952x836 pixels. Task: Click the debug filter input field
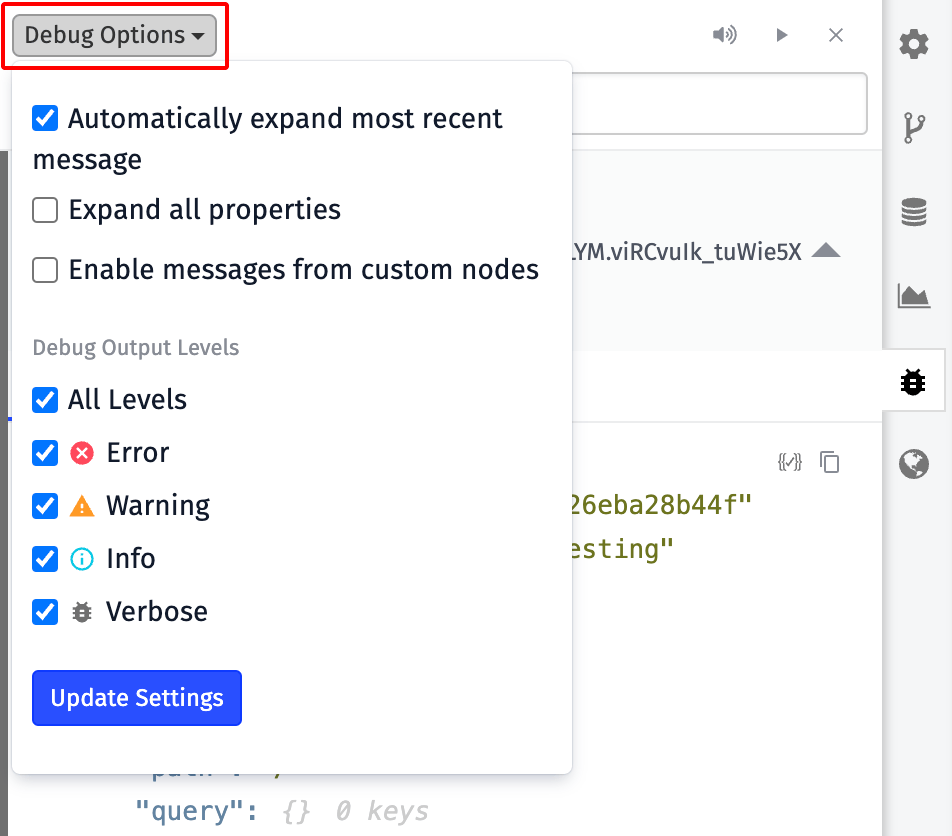[719, 103]
